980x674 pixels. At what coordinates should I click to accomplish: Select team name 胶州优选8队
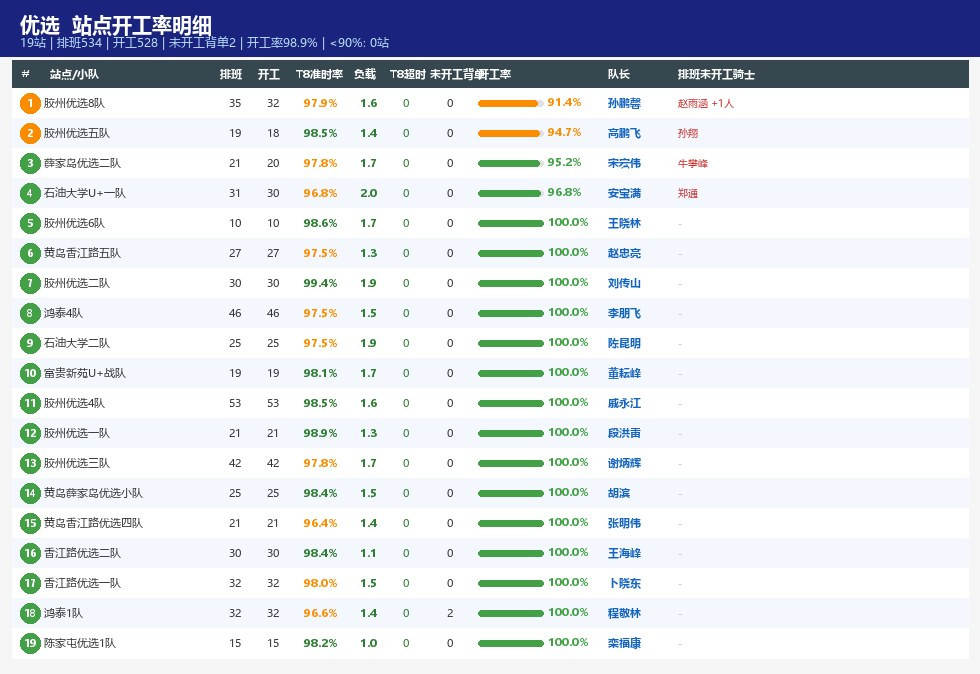pyautogui.click(x=74, y=103)
